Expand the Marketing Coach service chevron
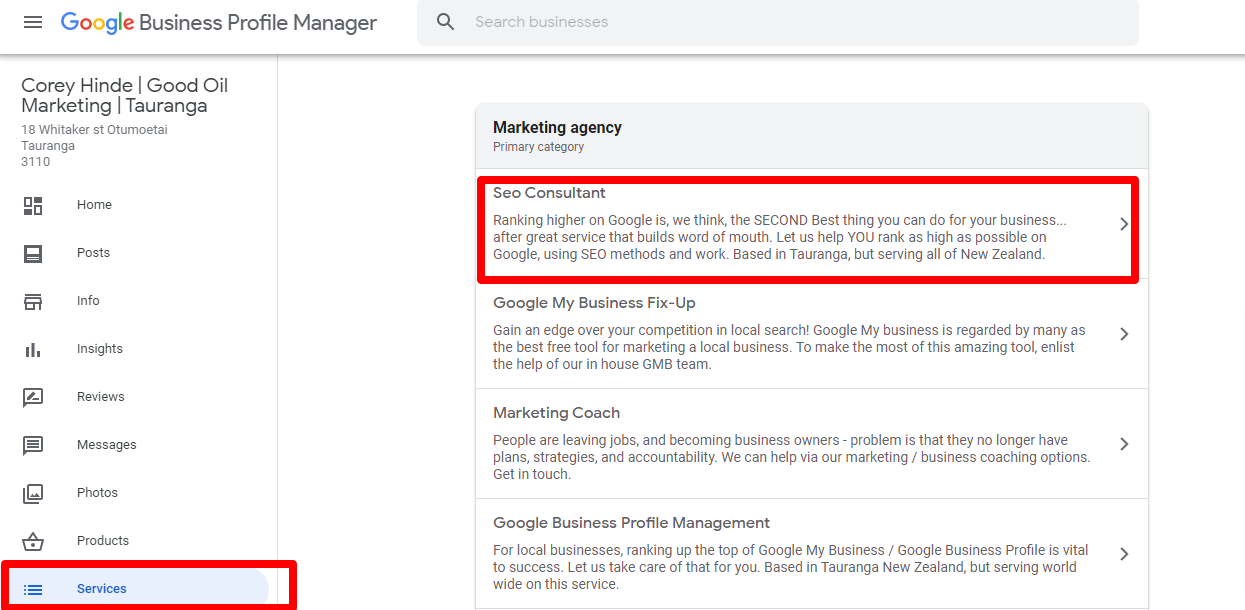The image size is (1245, 610). (x=1124, y=444)
